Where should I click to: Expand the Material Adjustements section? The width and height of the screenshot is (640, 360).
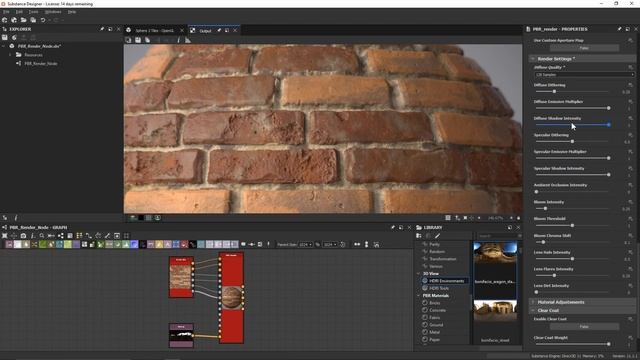533,302
